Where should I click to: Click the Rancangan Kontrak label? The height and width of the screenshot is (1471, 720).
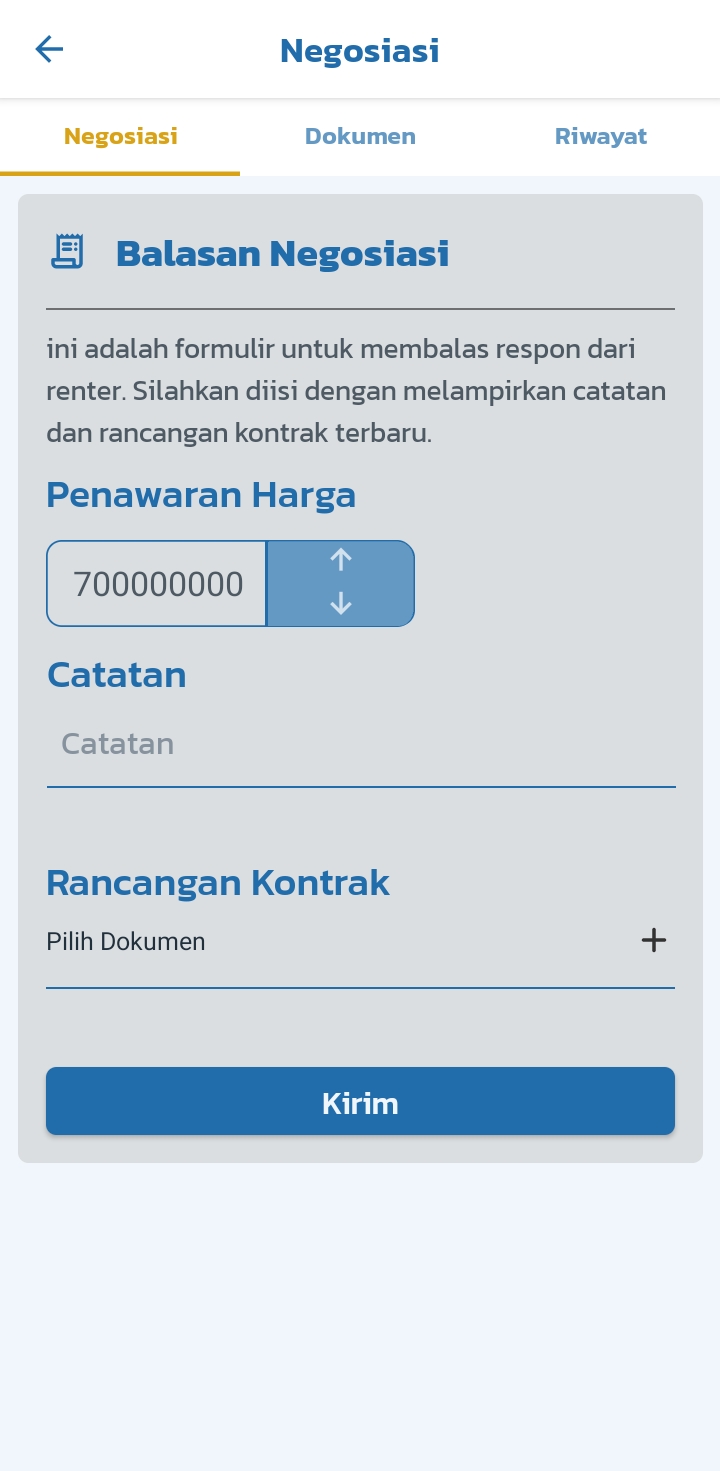[218, 883]
